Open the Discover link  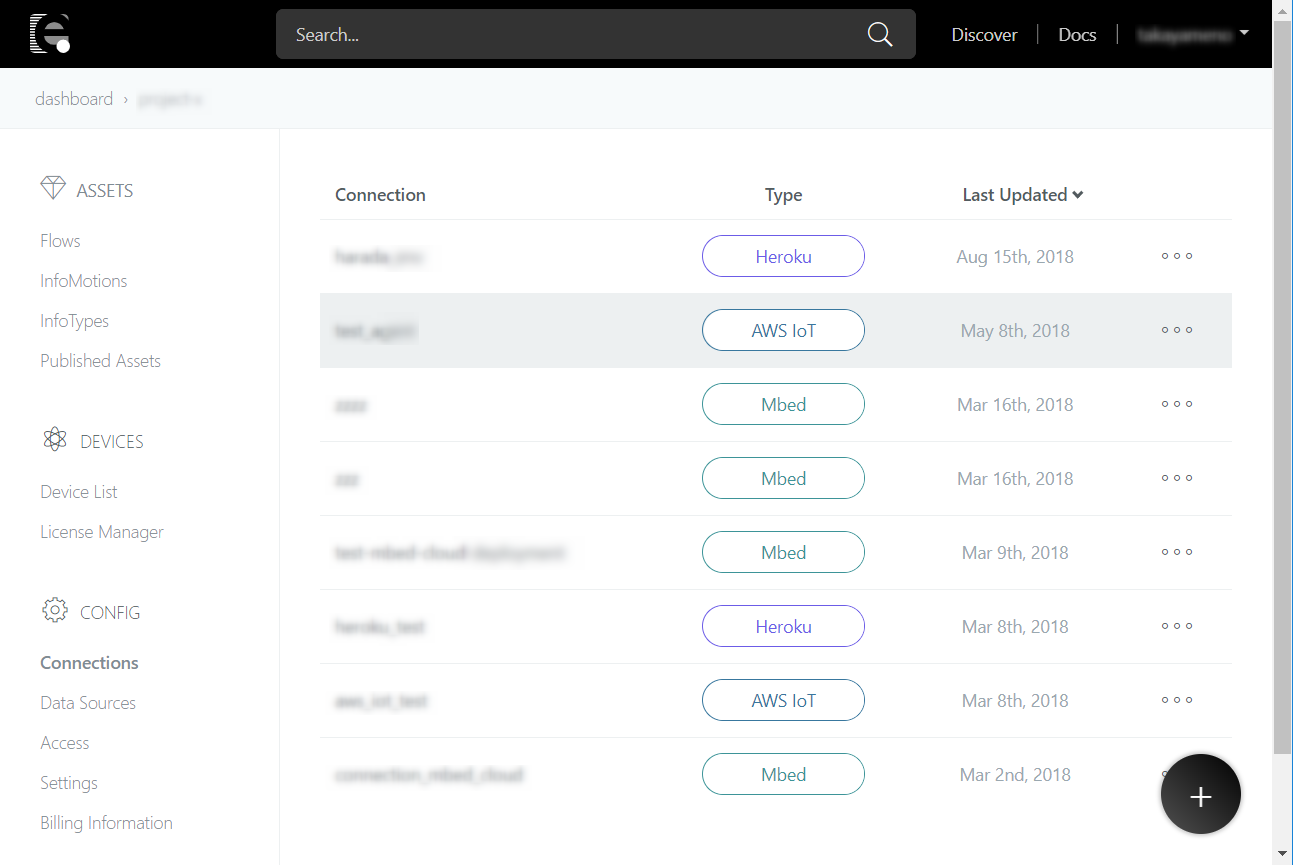984,35
